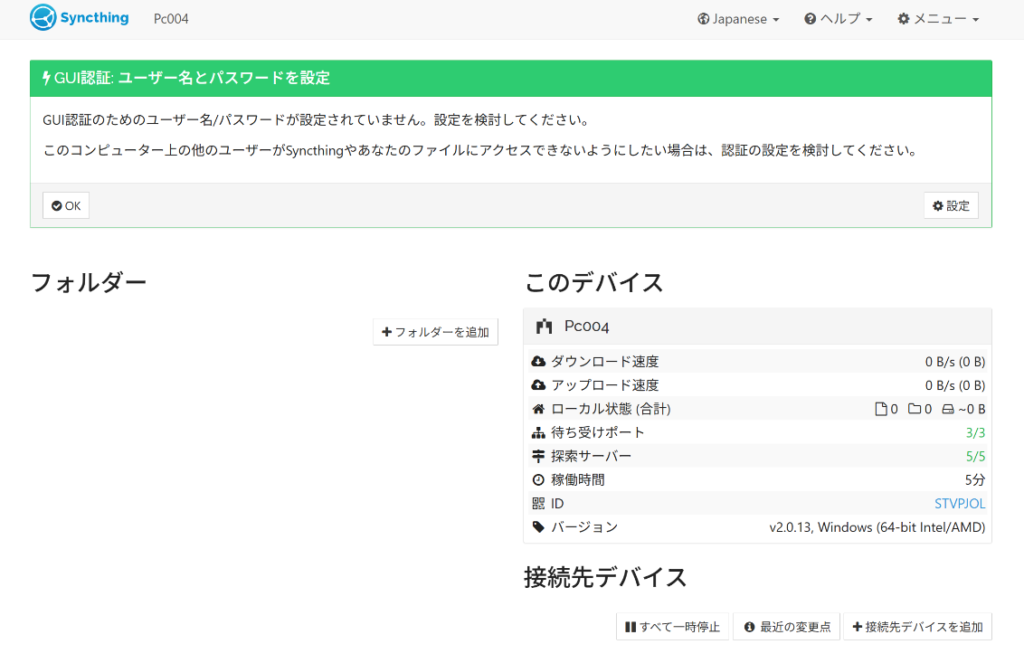Click the download speed cloud icon
The image size is (1024, 663).
click(x=538, y=361)
